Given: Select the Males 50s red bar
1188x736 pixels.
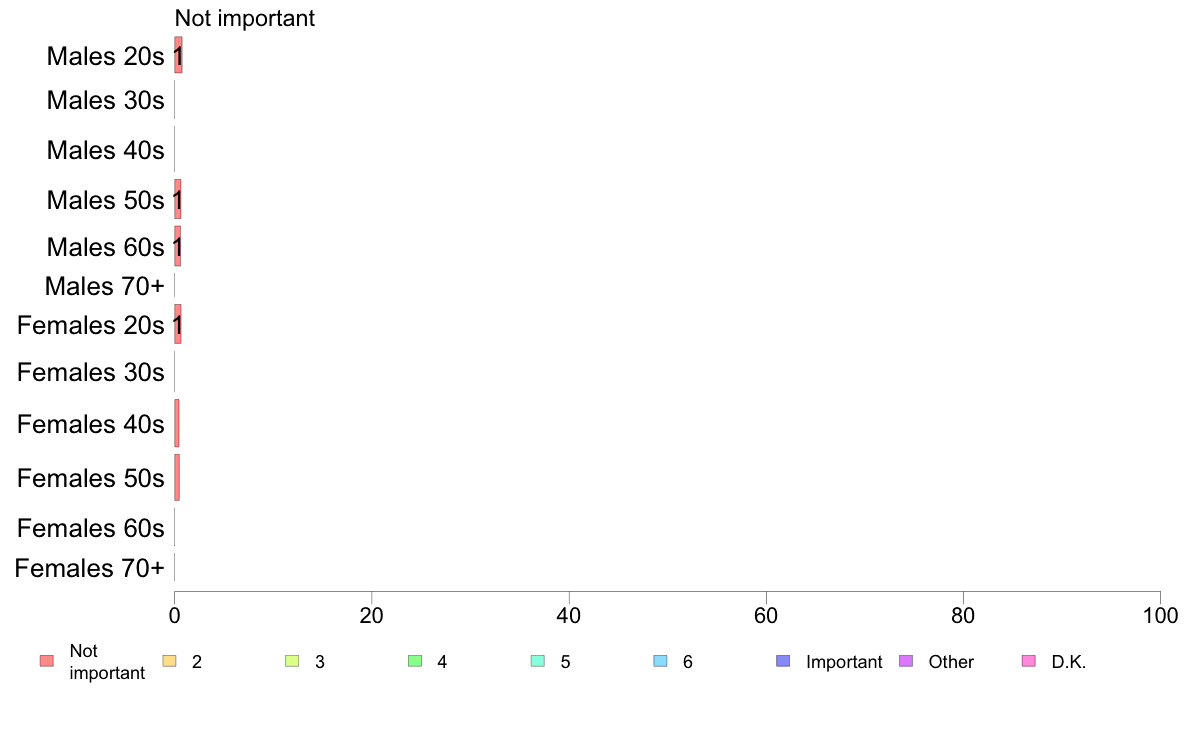Looking at the screenshot, I should (177, 199).
